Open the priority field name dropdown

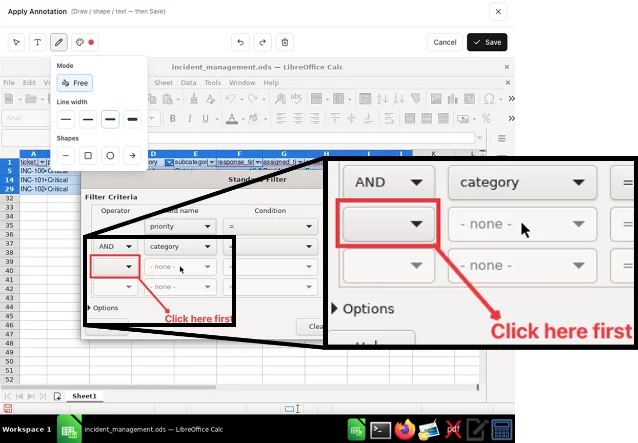[180, 226]
